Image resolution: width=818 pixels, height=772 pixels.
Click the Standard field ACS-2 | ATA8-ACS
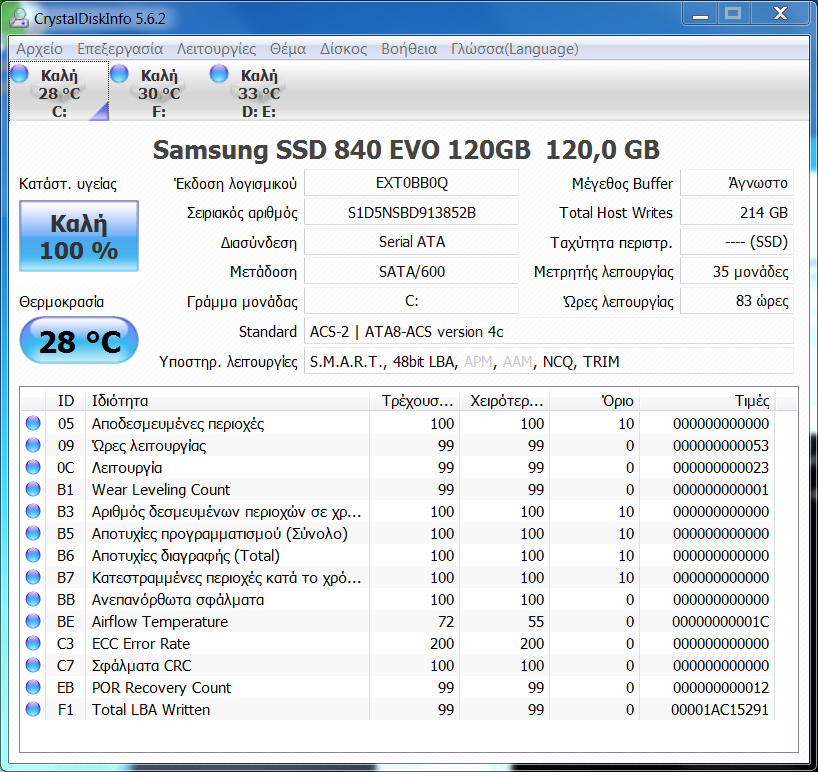[x=549, y=332]
